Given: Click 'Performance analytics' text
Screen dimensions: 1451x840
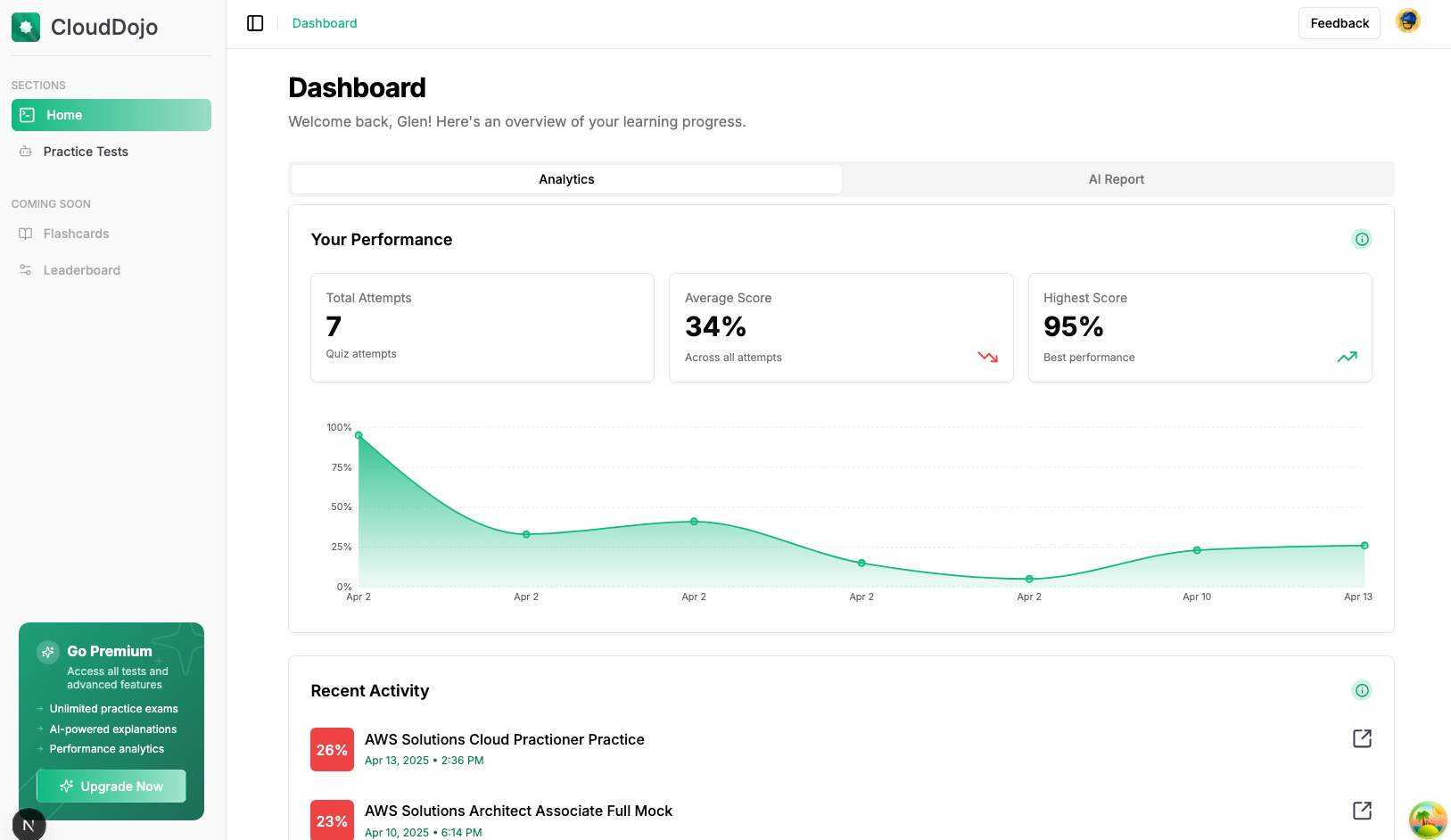Looking at the screenshot, I should (107, 749).
